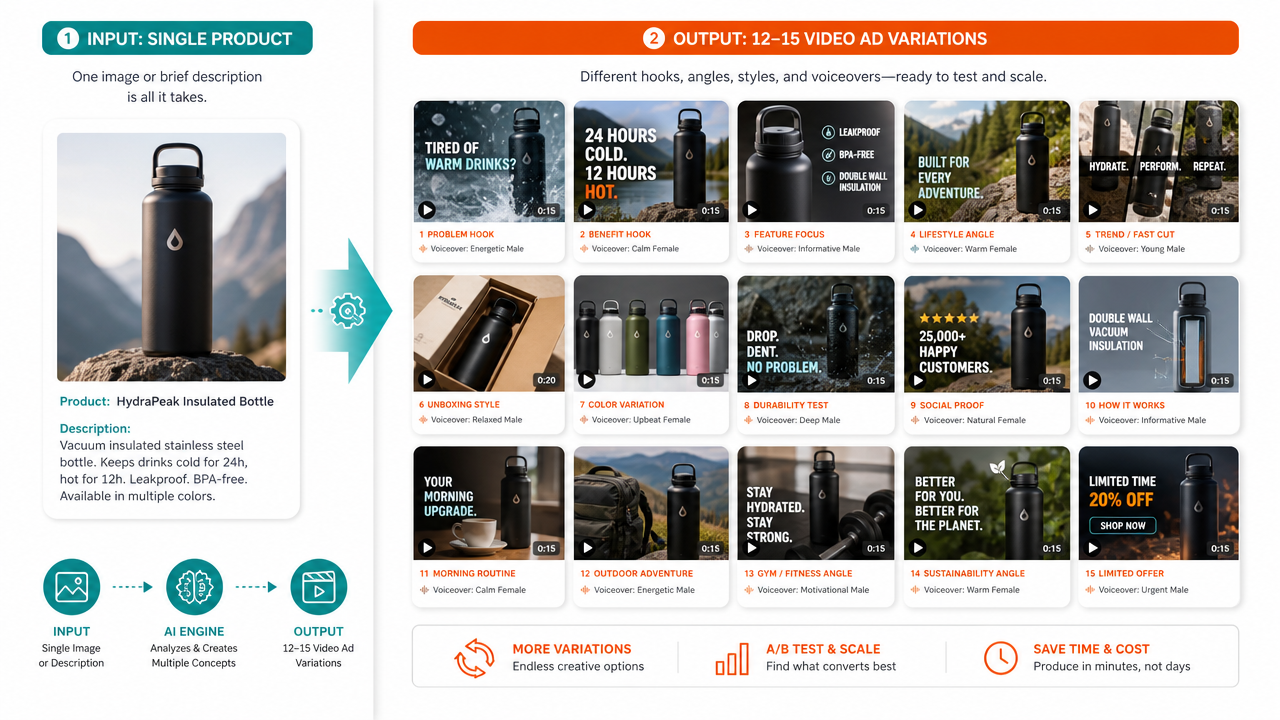Start playback on the Feature Focus ad
This screenshot has width=1280, height=720.
coord(752,210)
